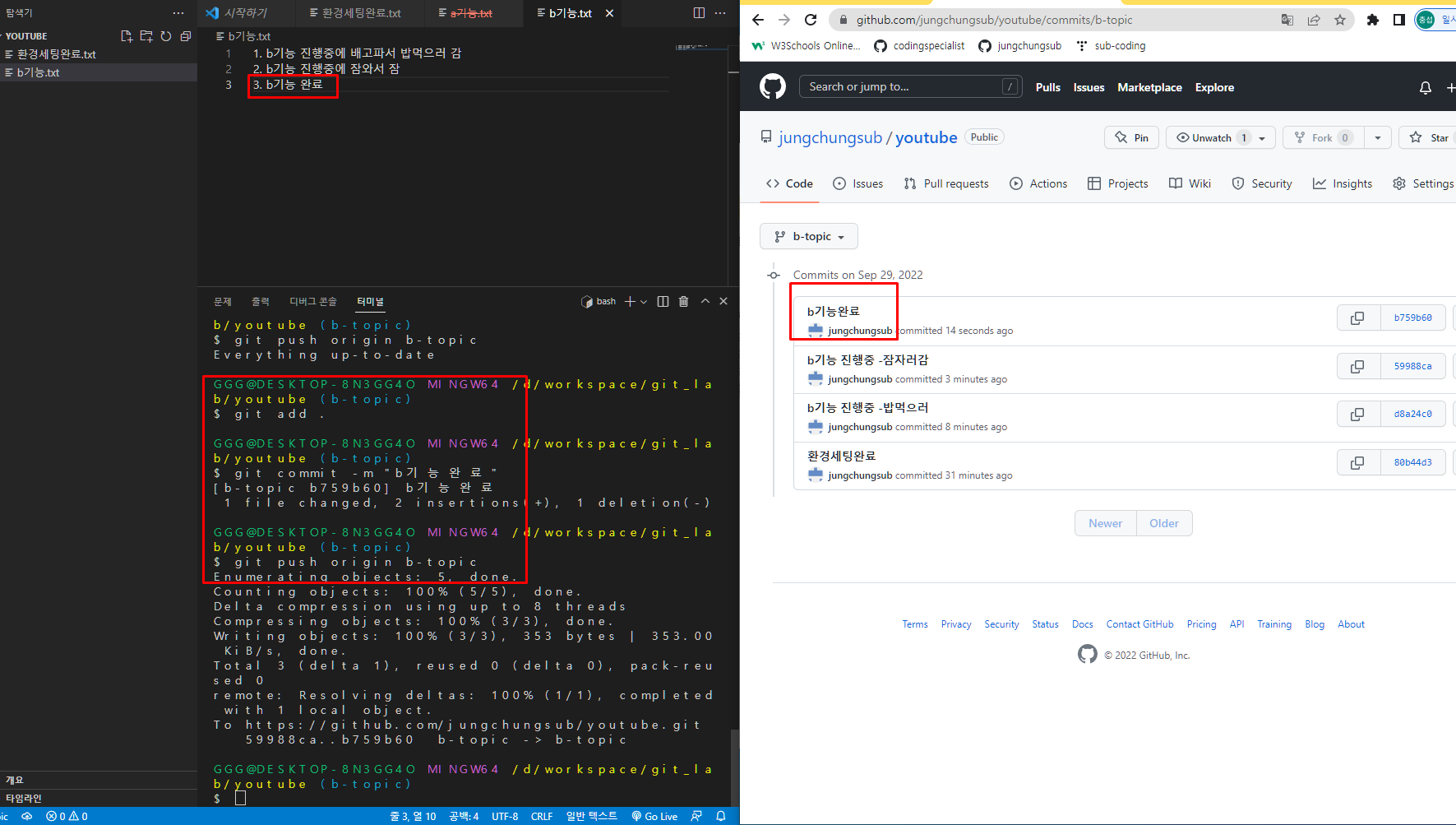Close the terminal panel

723,302
